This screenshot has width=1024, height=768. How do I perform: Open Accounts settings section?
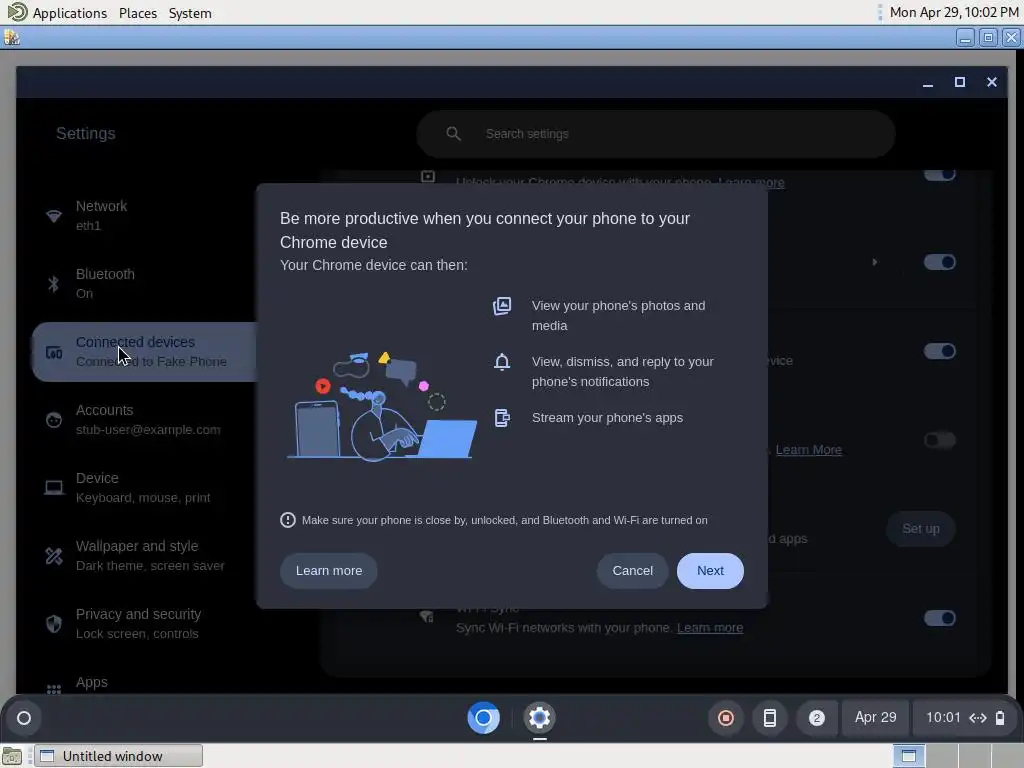tap(144, 420)
